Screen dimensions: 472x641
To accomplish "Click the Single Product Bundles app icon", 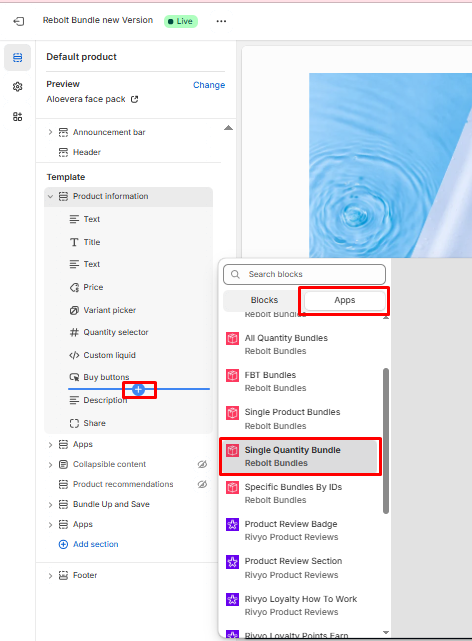I will [x=233, y=412].
